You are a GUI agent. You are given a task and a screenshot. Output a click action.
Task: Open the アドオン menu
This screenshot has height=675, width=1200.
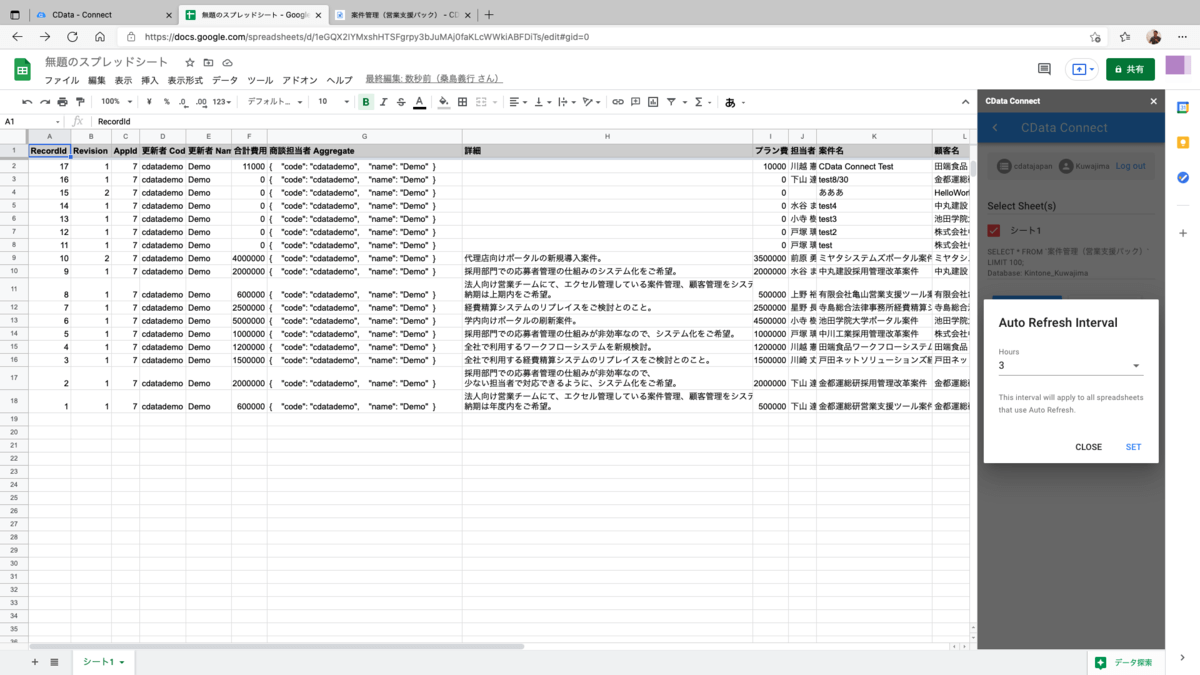(300, 80)
